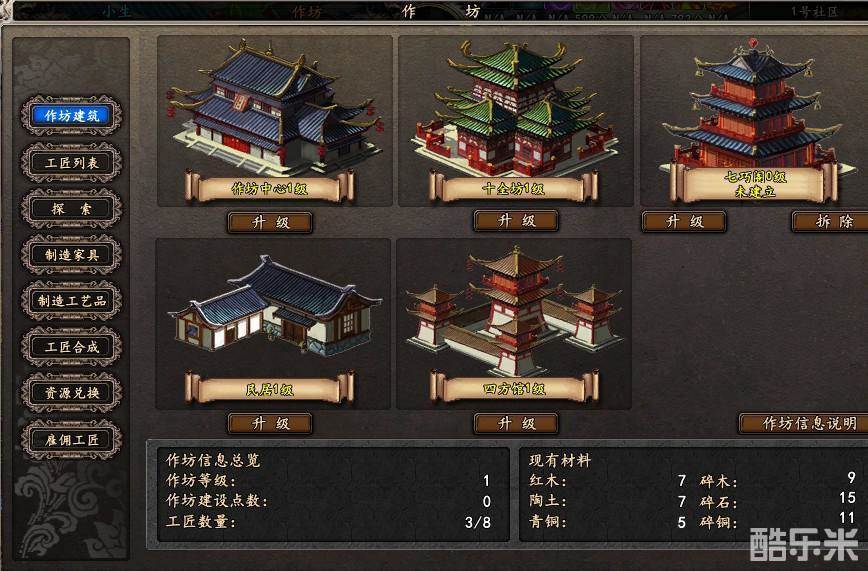Upgrade 四方馆 using its 升级 button
This screenshot has width=868, height=571.
[x=516, y=424]
